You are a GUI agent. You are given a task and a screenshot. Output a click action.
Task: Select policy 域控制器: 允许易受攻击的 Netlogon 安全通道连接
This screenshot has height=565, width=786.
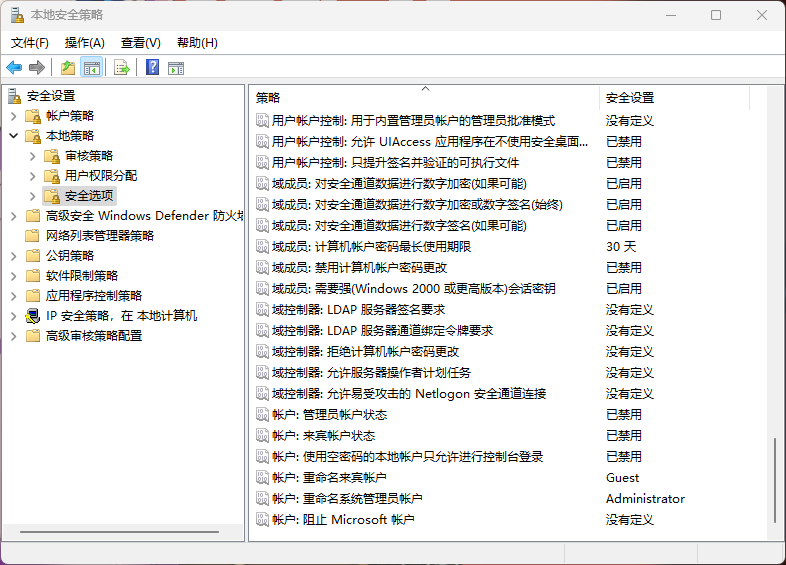[409, 394]
